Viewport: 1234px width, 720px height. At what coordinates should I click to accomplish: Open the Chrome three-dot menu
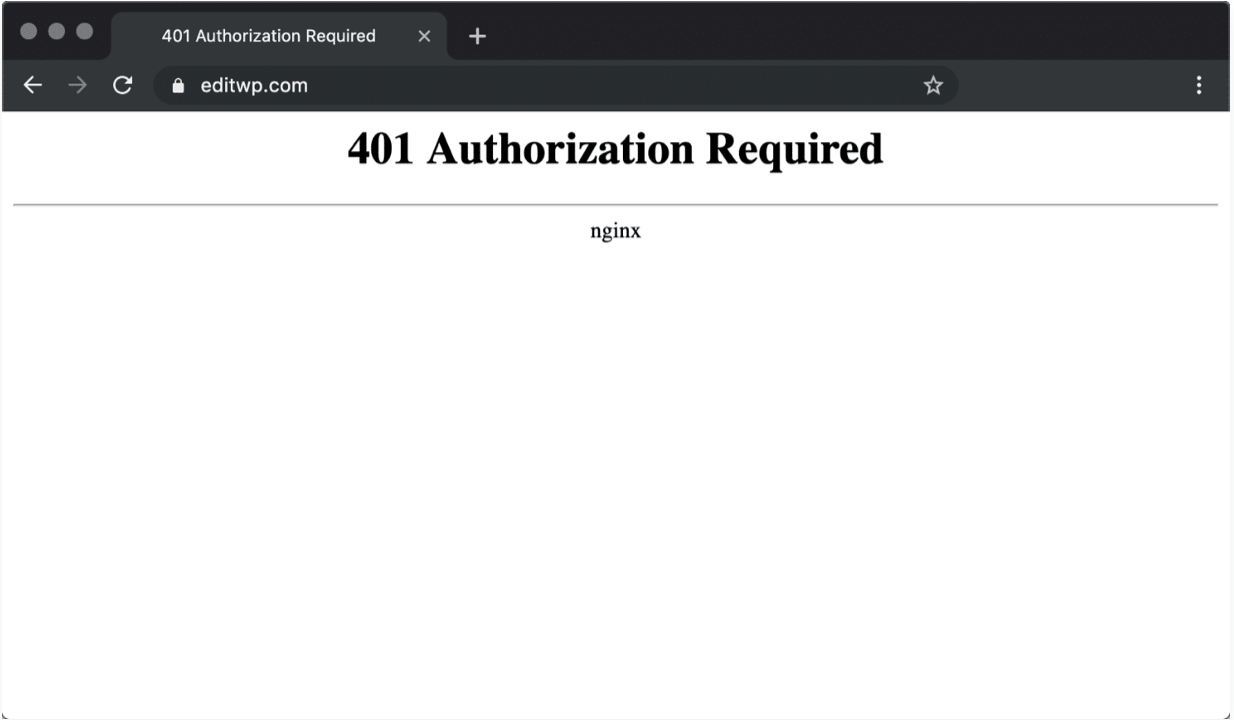pos(1199,86)
